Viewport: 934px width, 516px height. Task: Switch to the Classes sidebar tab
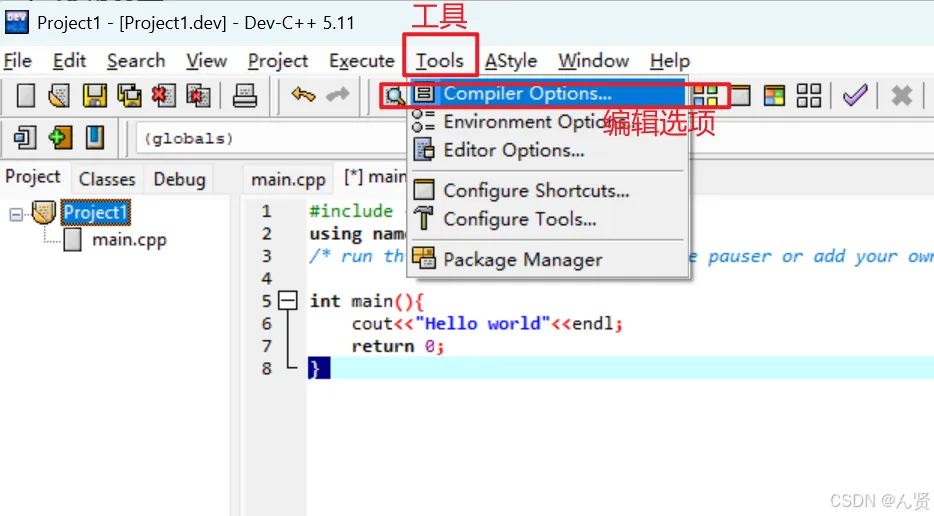point(107,179)
